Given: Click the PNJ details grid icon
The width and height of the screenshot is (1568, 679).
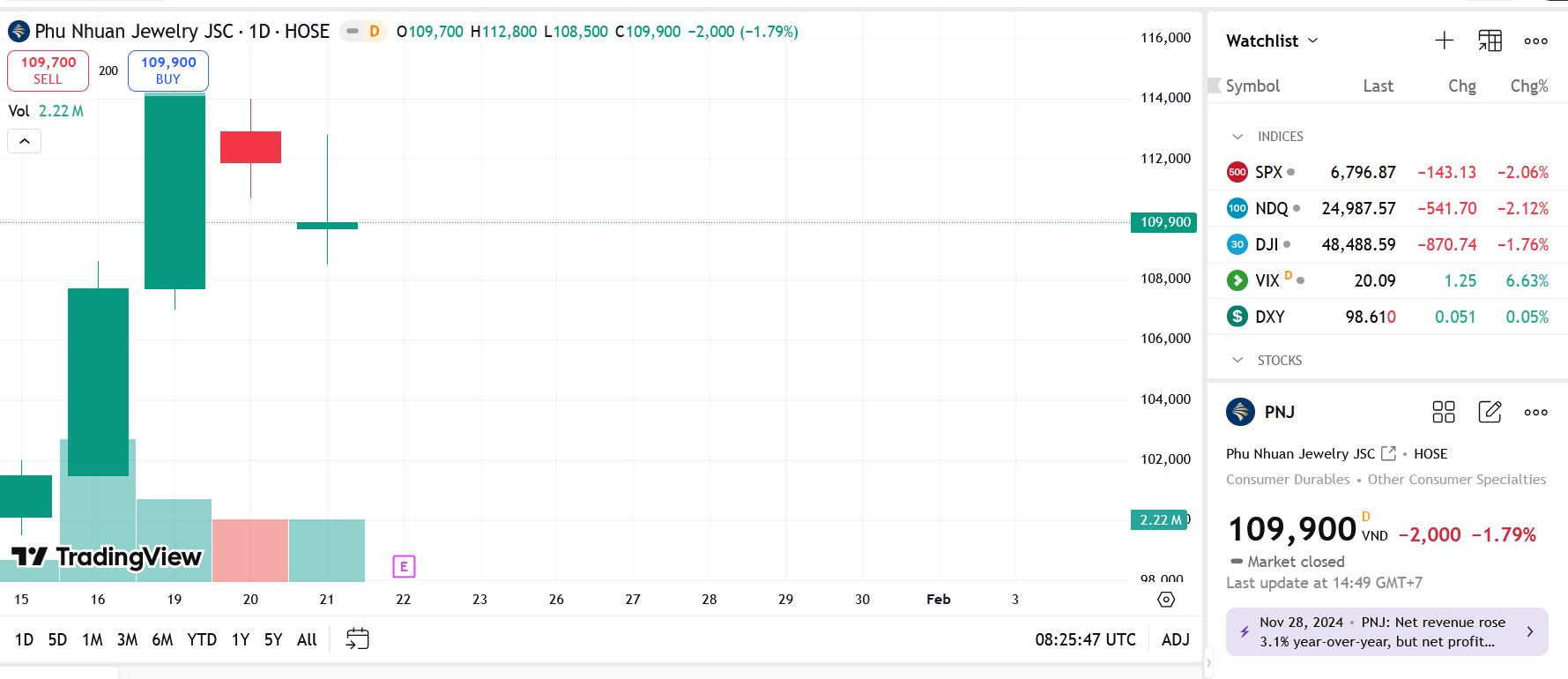Looking at the screenshot, I should [x=1444, y=412].
